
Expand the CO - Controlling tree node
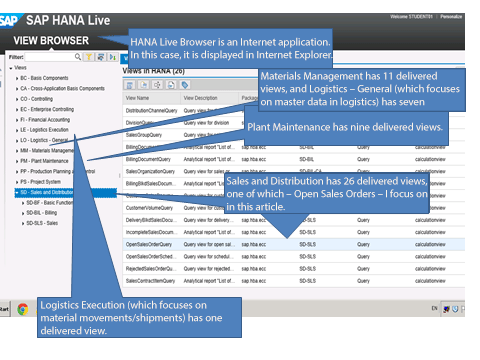(x=17, y=99)
